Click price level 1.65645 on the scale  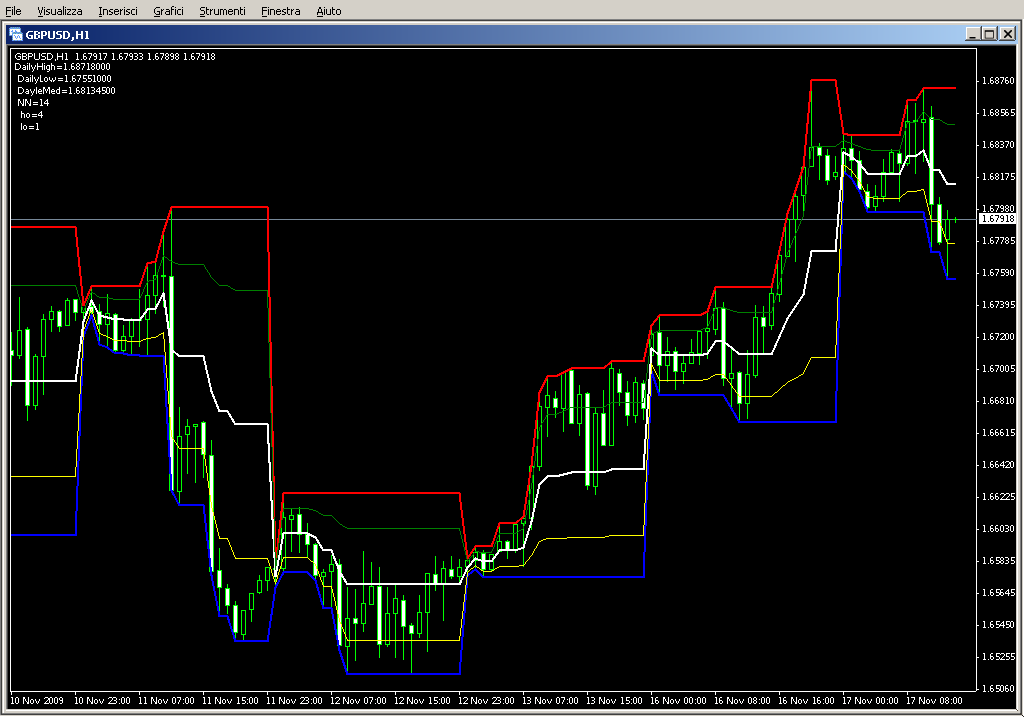[999, 592]
